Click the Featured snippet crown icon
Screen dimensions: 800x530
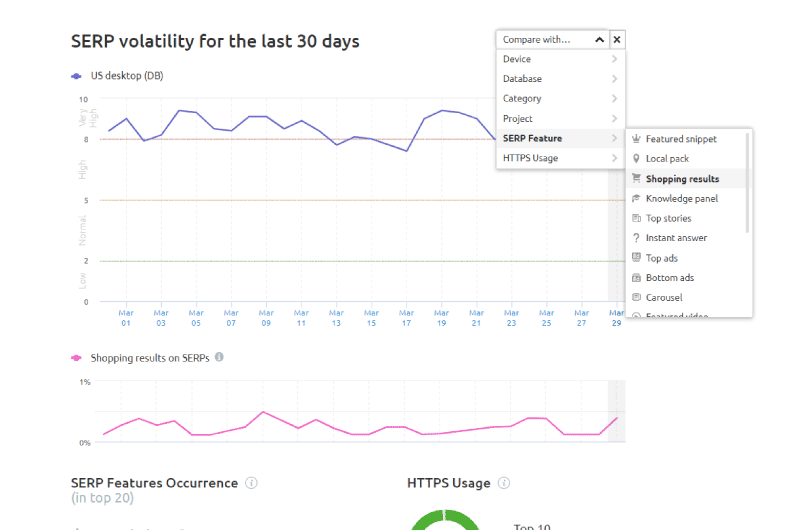point(636,138)
